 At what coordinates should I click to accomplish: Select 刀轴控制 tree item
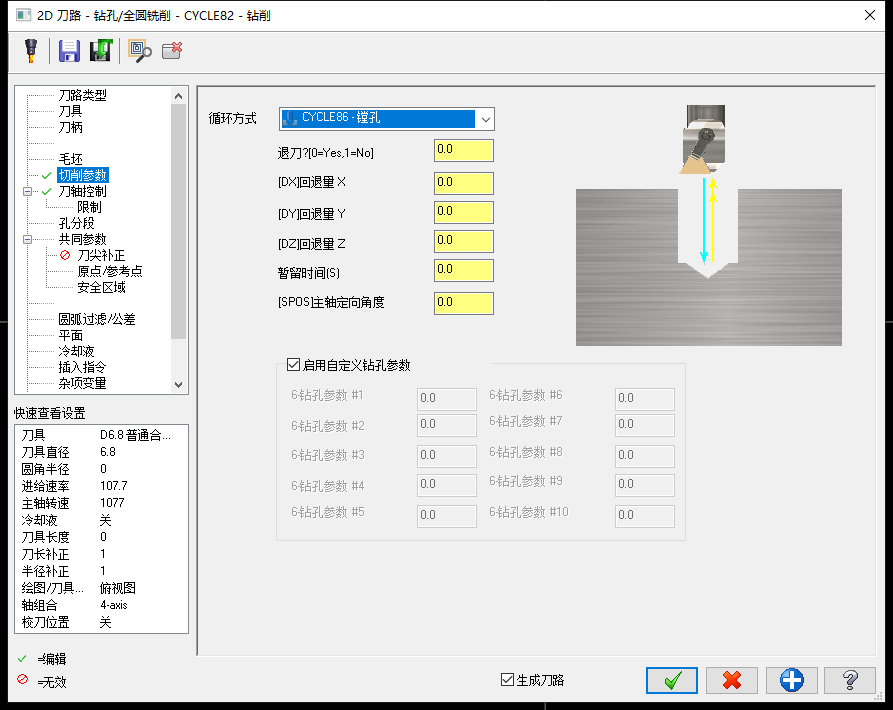click(83, 191)
